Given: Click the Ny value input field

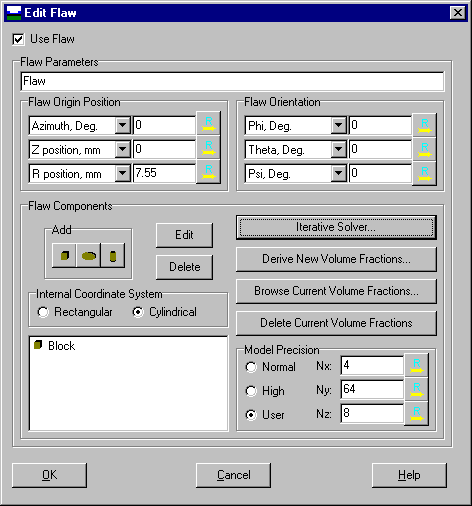Looking at the screenshot, I should (x=372, y=389).
